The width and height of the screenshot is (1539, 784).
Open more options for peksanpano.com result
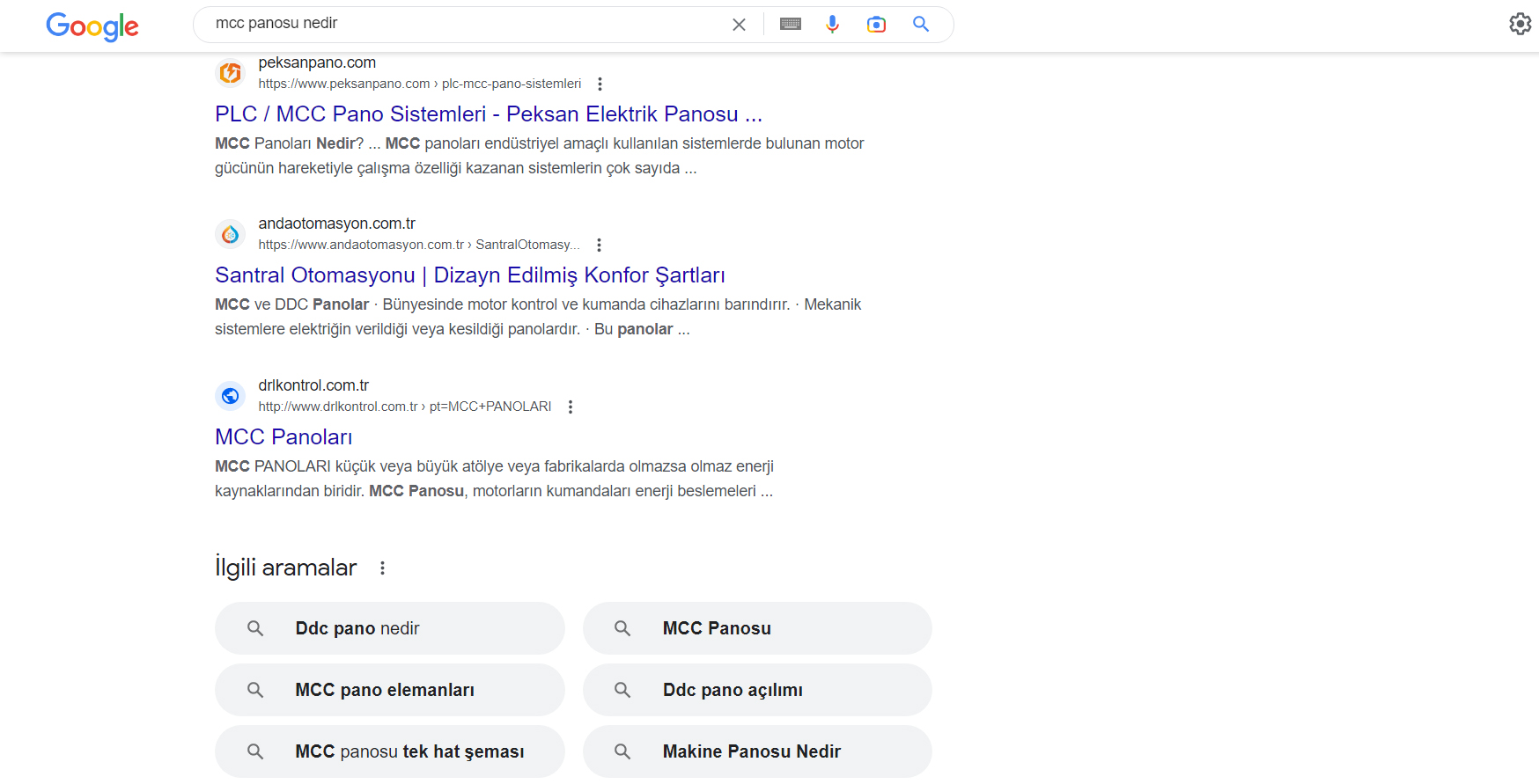pyautogui.click(x=600, y=84)
